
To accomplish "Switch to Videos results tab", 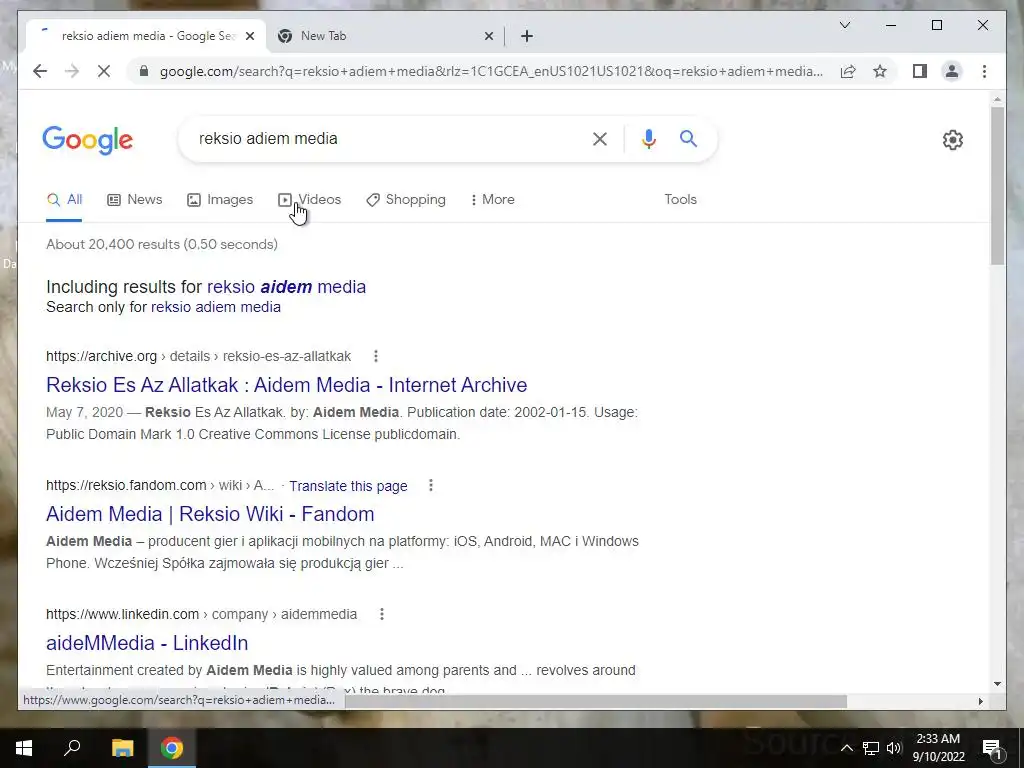I will [x=310, y=199].
